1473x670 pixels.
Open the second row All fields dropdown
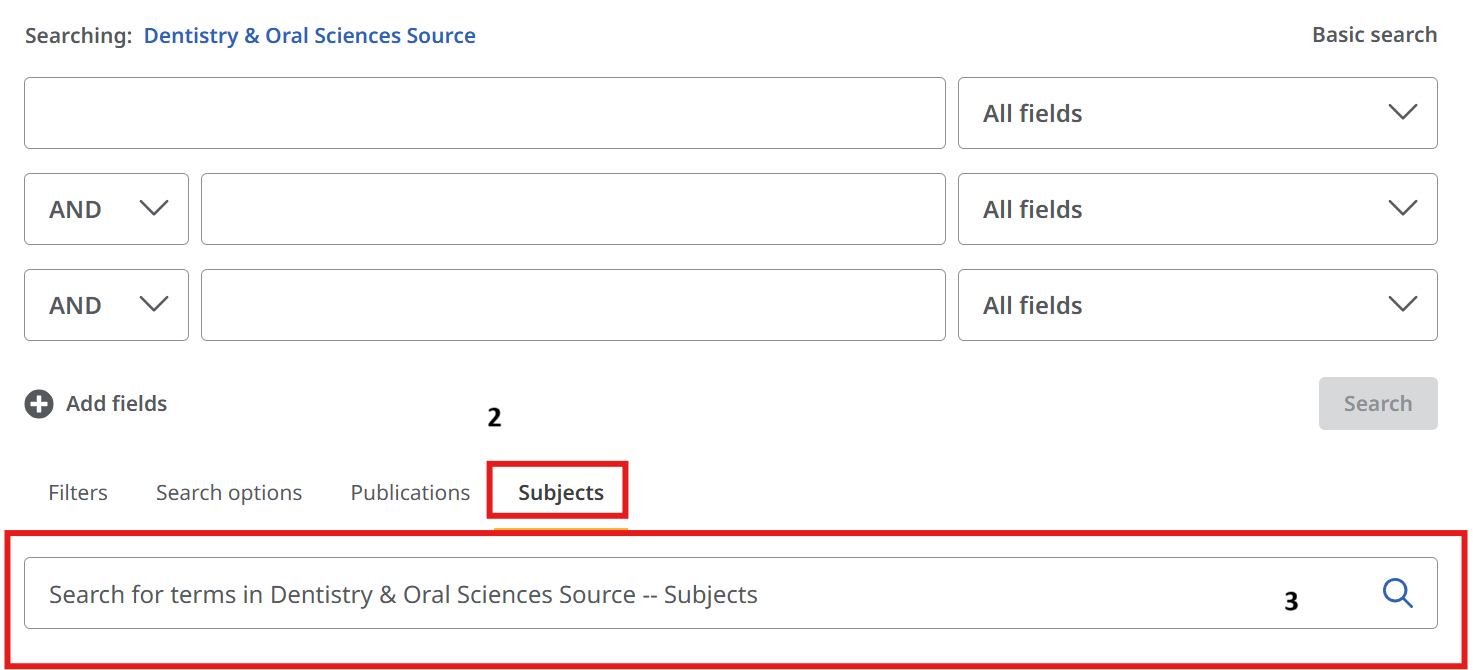point(1196,209)
